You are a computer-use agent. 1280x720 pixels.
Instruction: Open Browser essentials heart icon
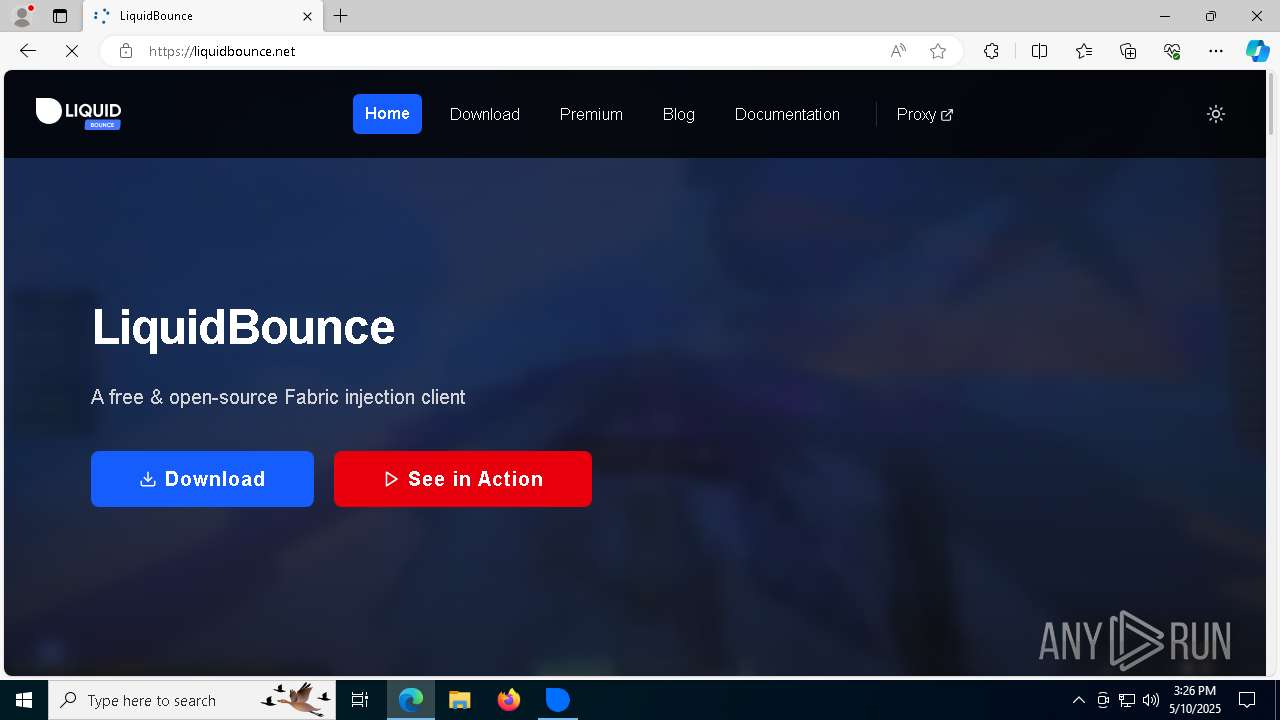coord(1172,51)
